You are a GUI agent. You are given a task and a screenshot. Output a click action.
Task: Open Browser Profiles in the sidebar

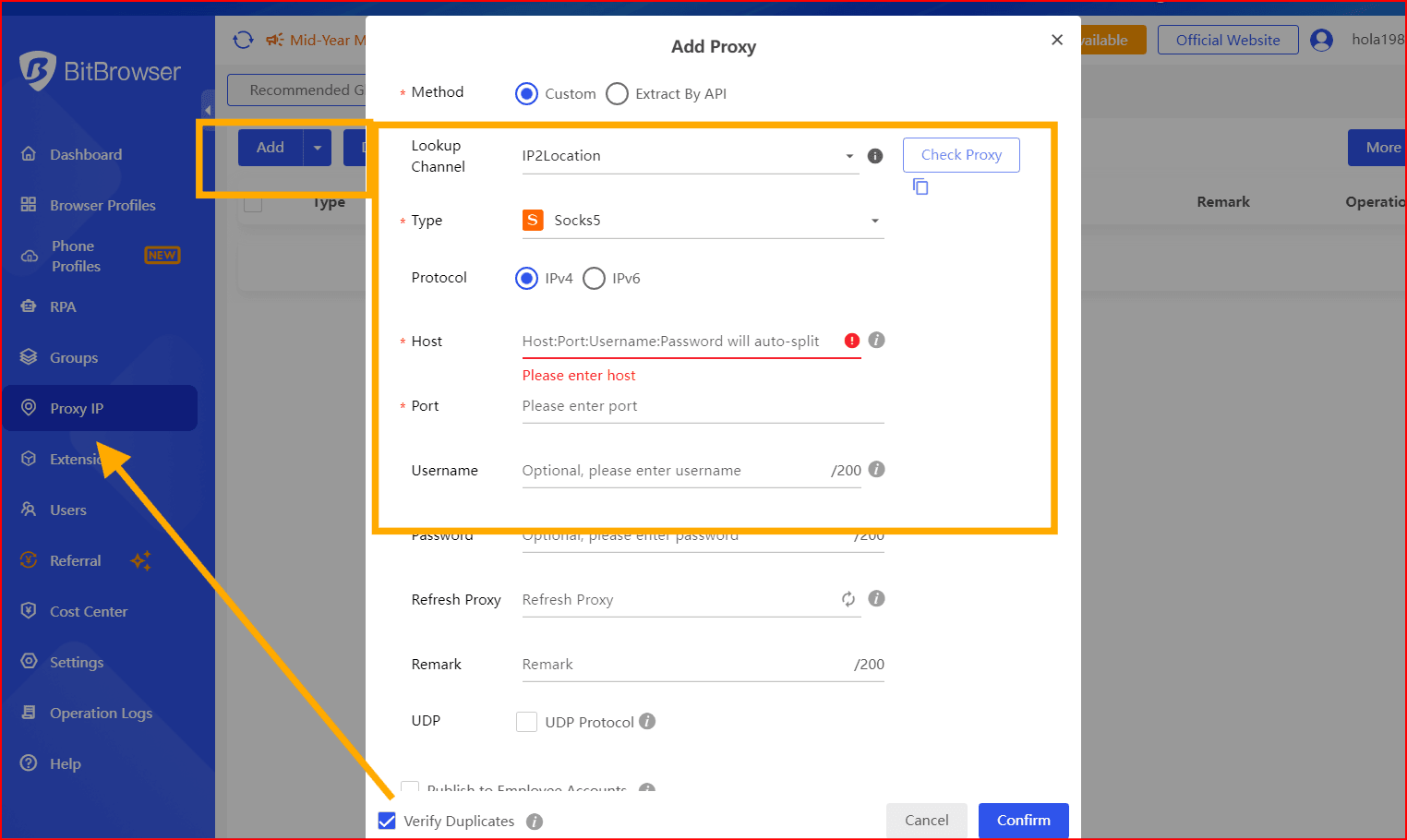point(102,205)
